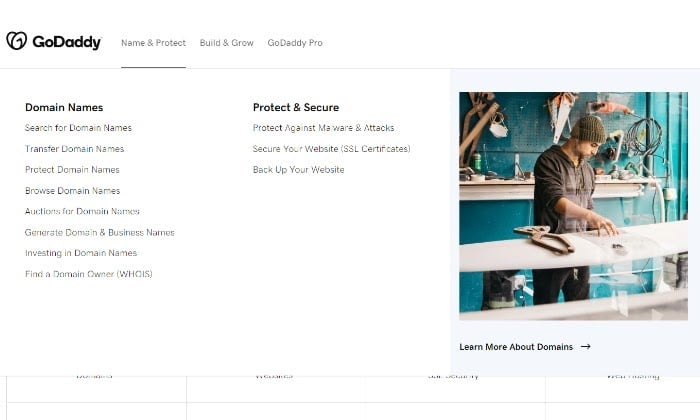Screen dimensions: 700x420
Task: Click the Domain Names section heading
Action: [64, 108]
